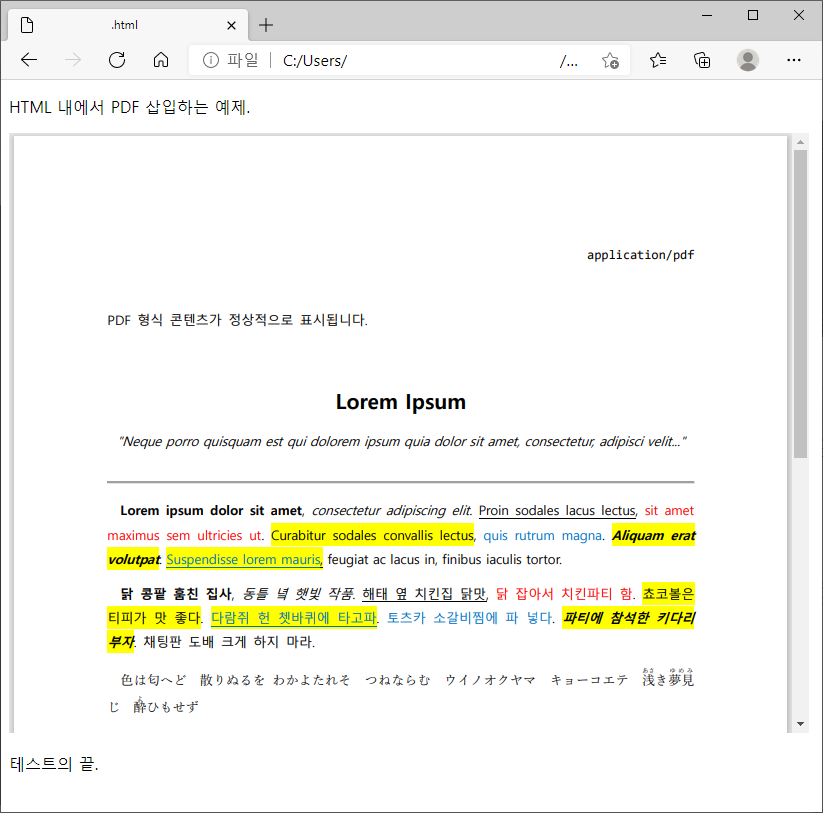Add this page to favorites star

[610, 60]
